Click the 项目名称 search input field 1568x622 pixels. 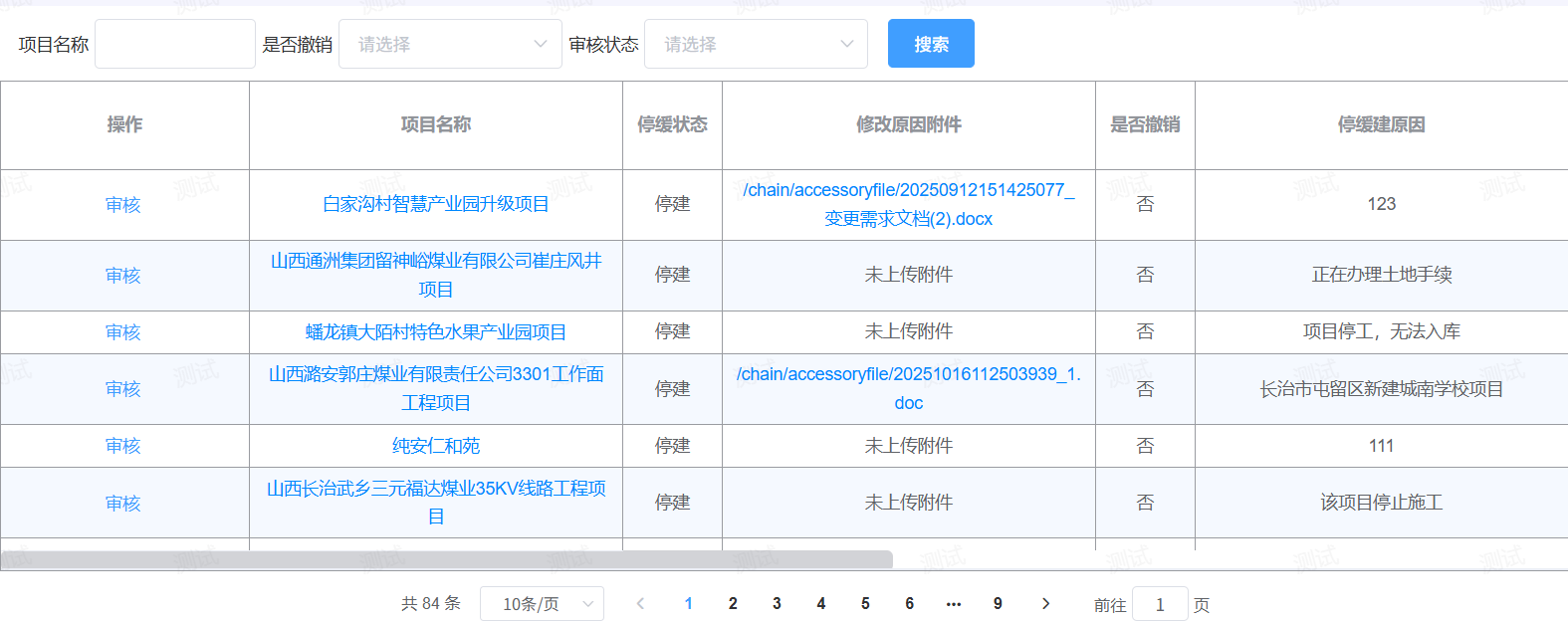pos(175,45)
